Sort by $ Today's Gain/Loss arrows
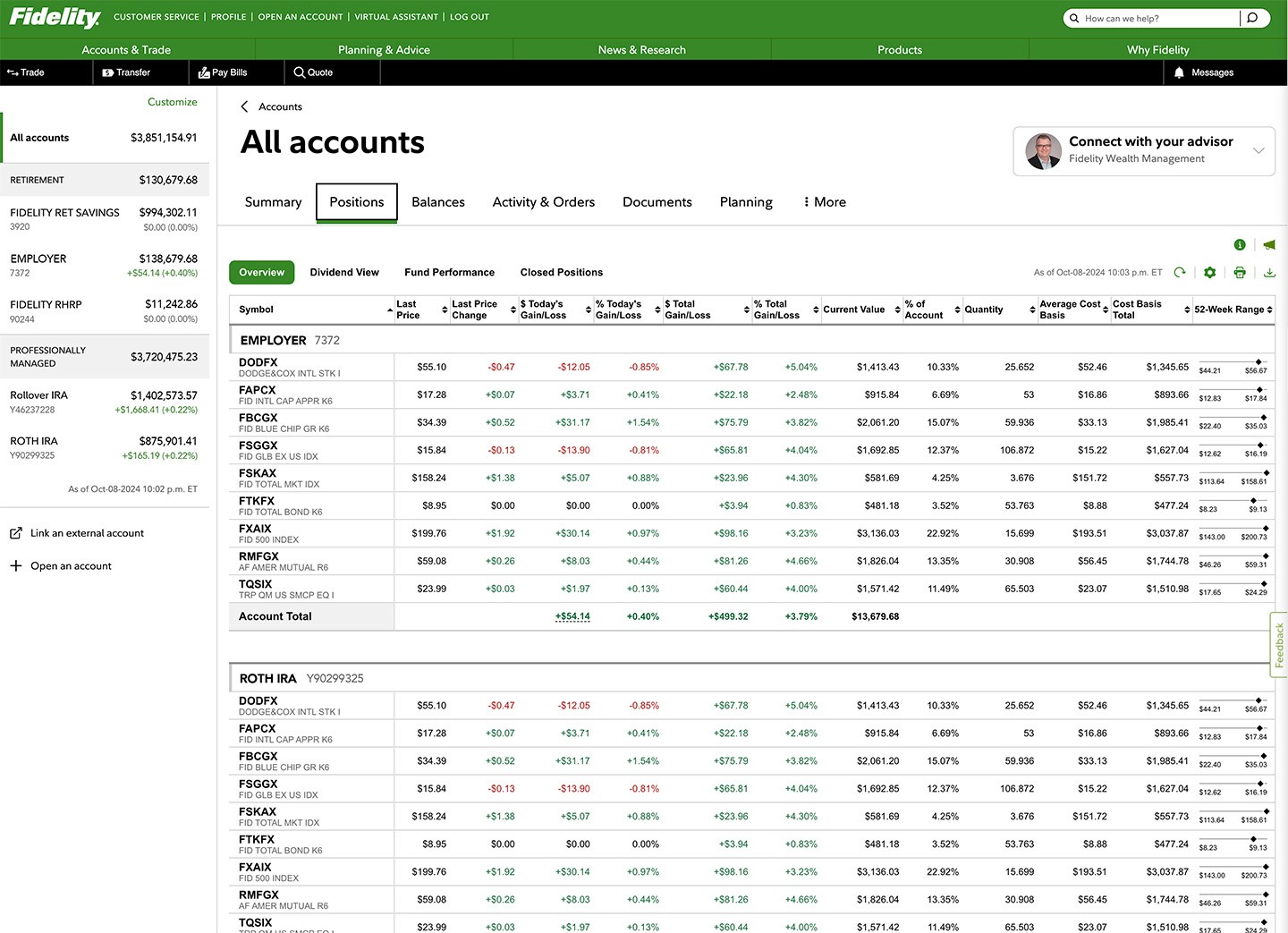Viewport: 1288px width, 933px height. [589, 310]
